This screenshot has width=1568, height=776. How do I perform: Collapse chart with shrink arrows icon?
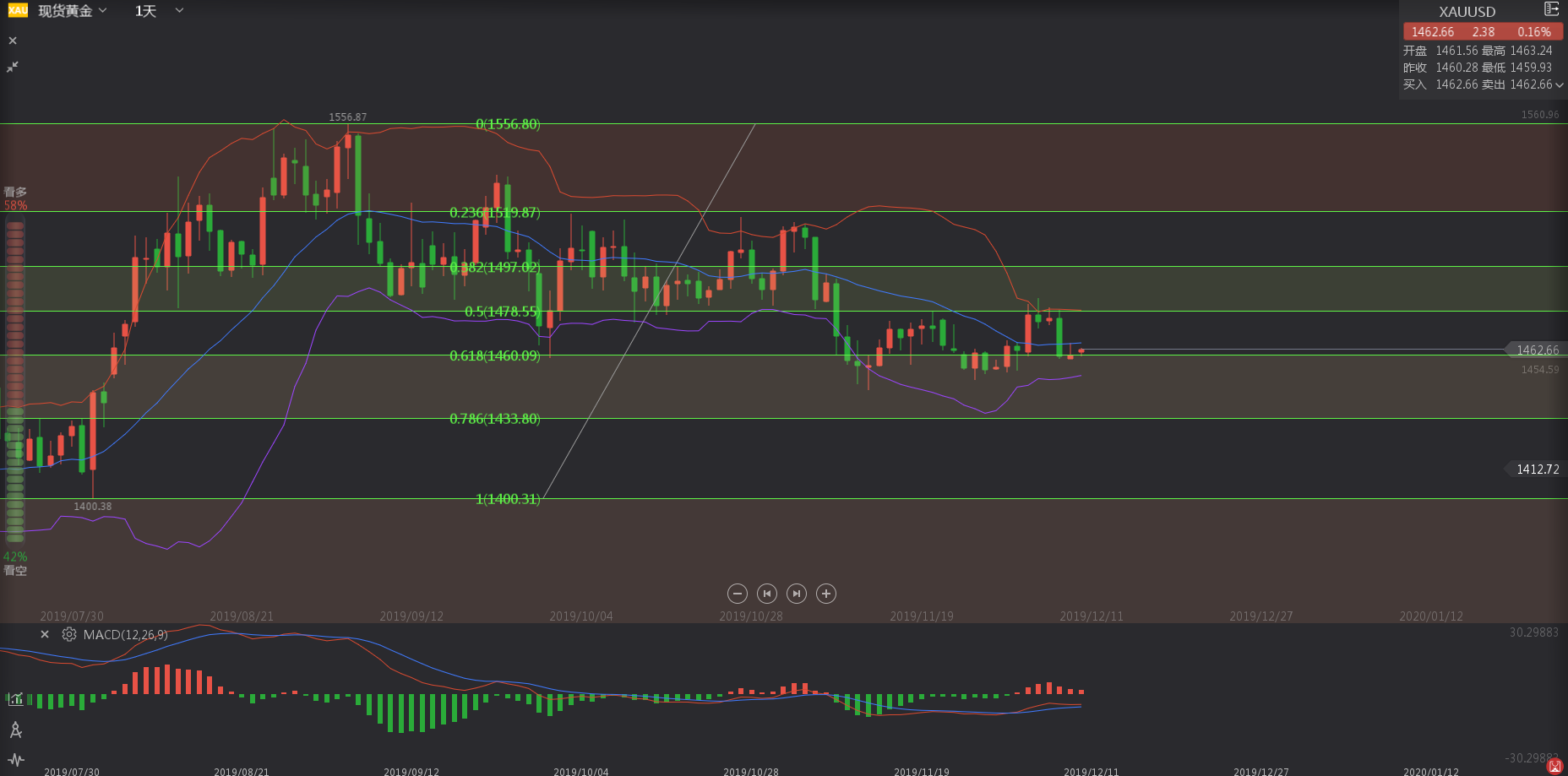(x=13, y=67)
